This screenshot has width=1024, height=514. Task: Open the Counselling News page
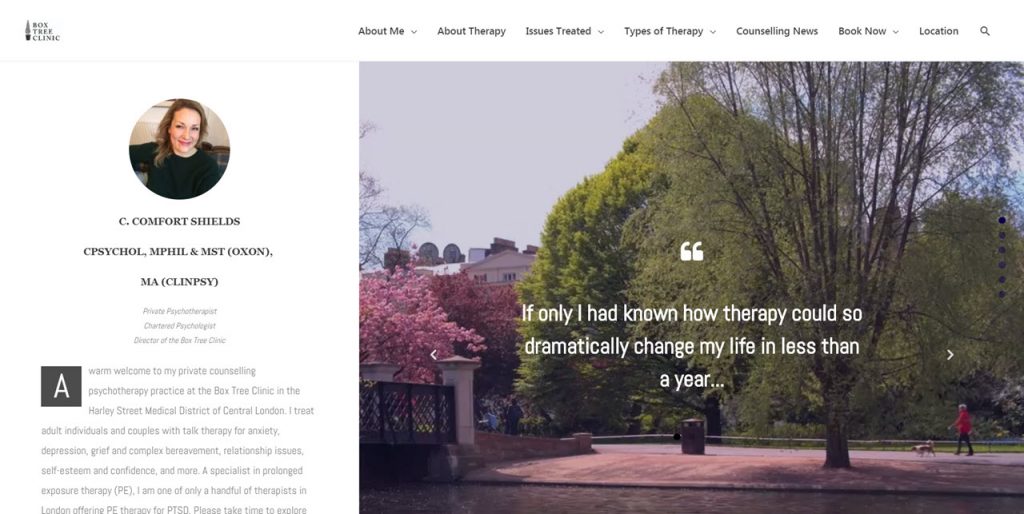[x=777, y=31]
